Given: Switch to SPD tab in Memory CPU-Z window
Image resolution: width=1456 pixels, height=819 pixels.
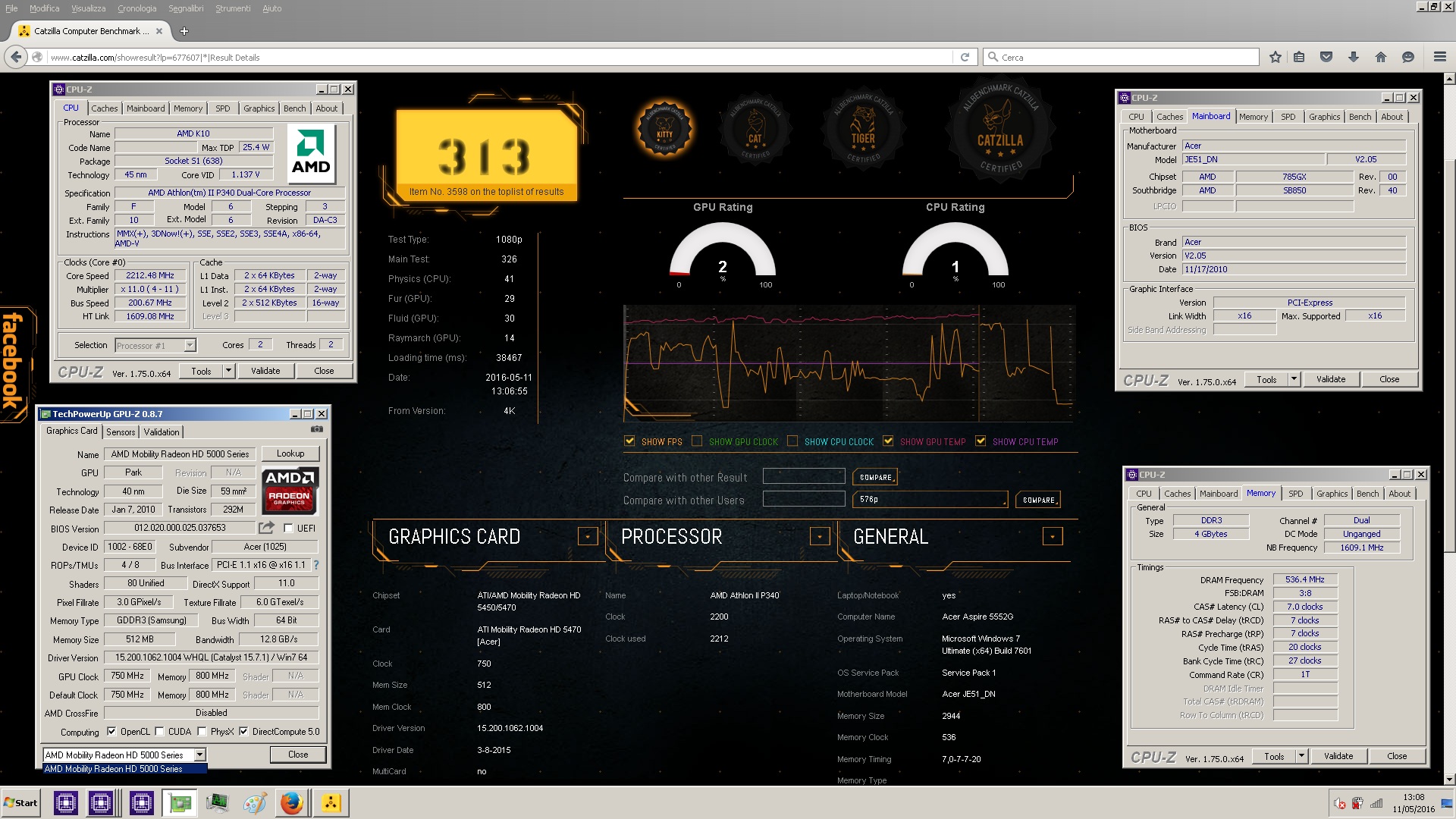Looking at the screenshot, I should [x=1295, y=494].
